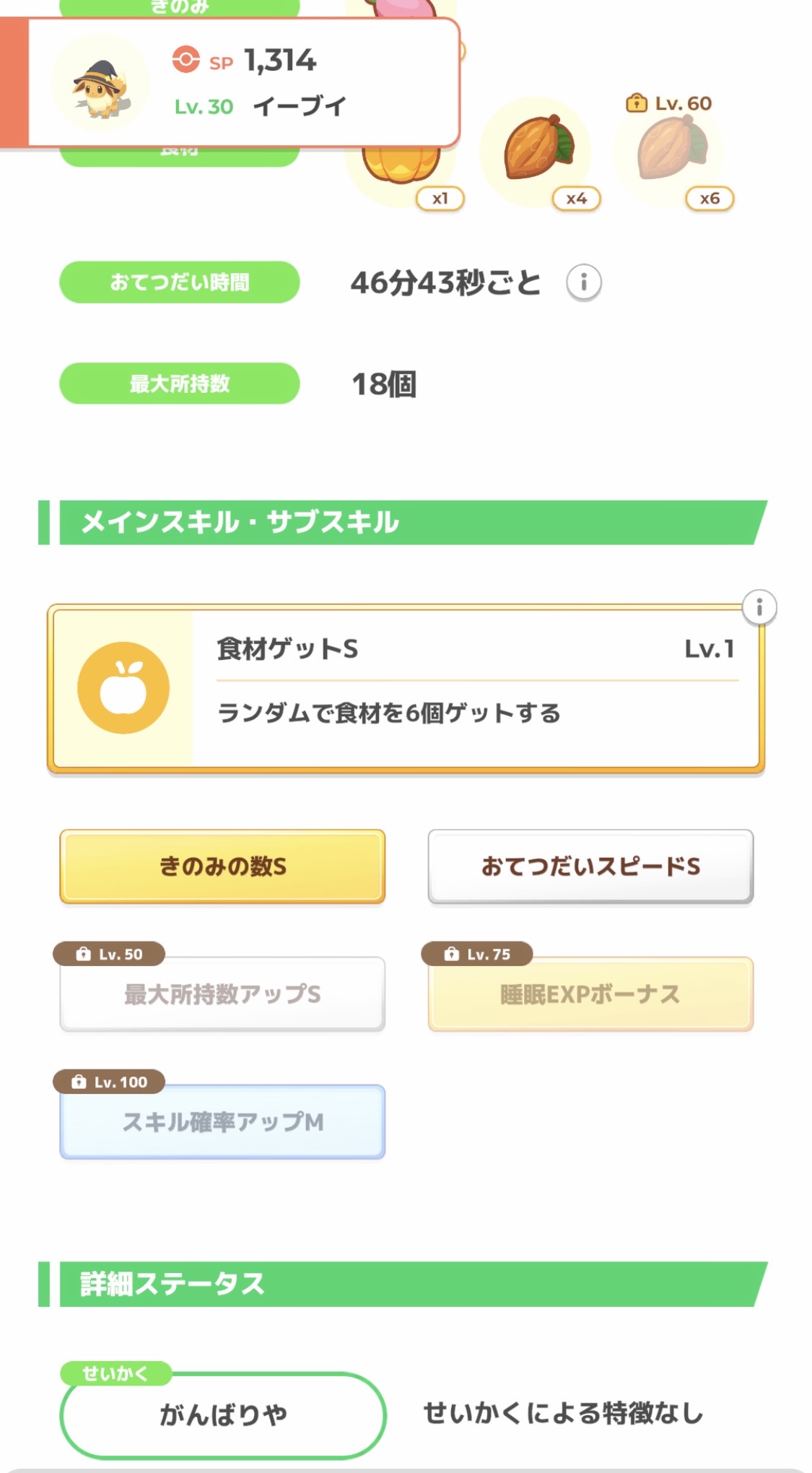Screen dimensions: 812x1473
Task: Tap locked 睡眠EXPボーナス skill
Action: (x=590, y=994)
